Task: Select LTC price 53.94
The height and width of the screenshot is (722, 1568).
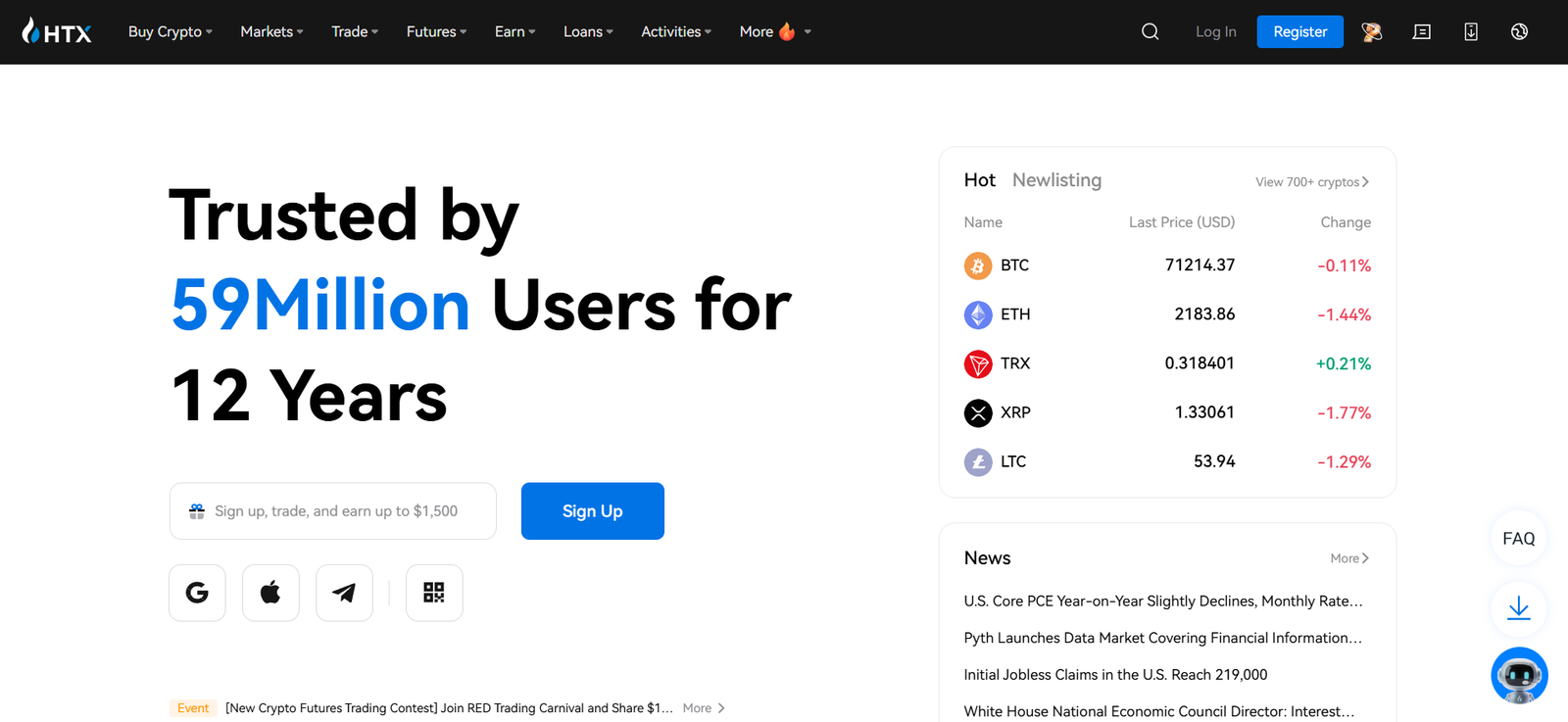Action: pyautogui.click(x=1214, y=461)
